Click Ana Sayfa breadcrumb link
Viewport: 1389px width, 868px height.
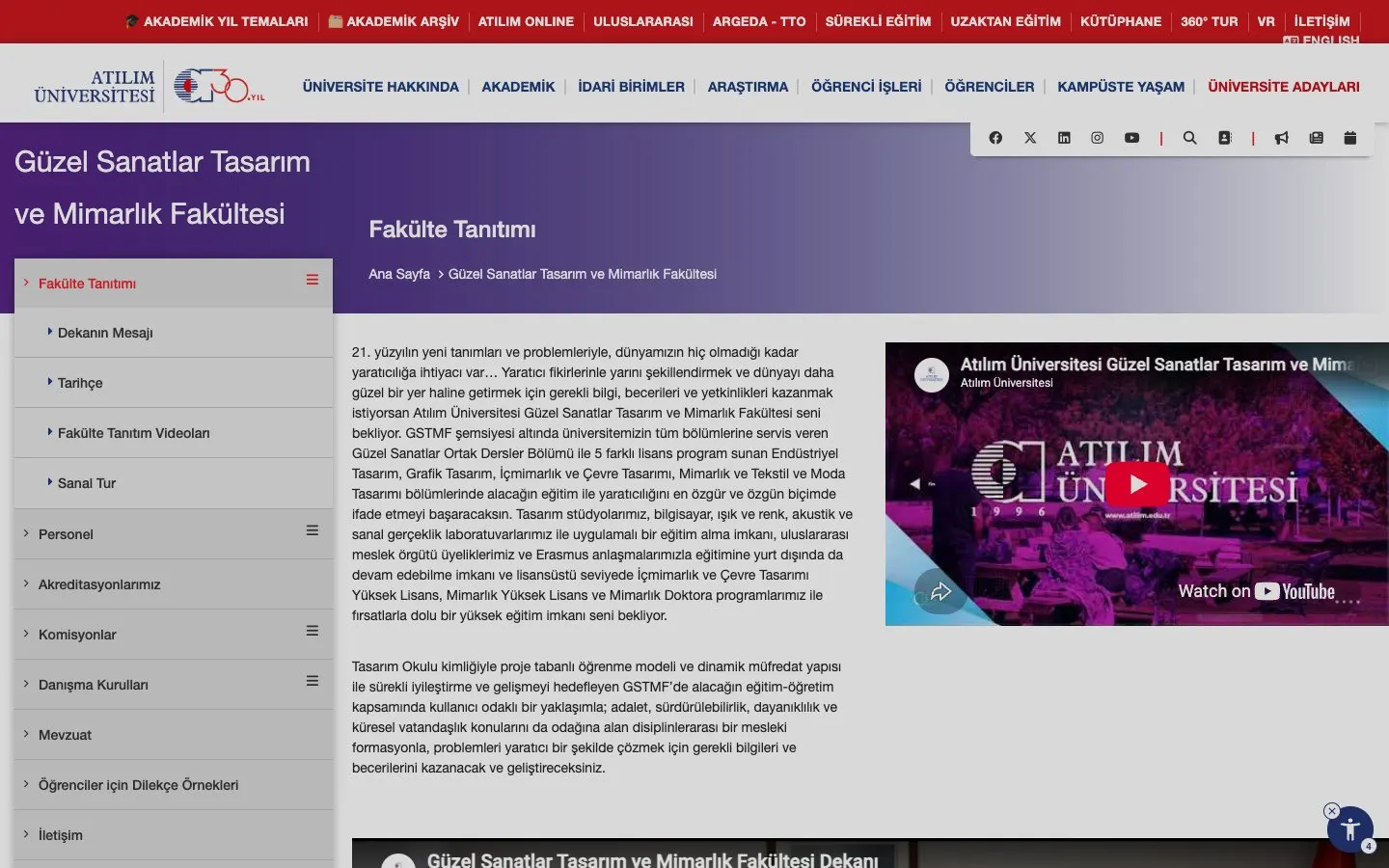point(399,274)
